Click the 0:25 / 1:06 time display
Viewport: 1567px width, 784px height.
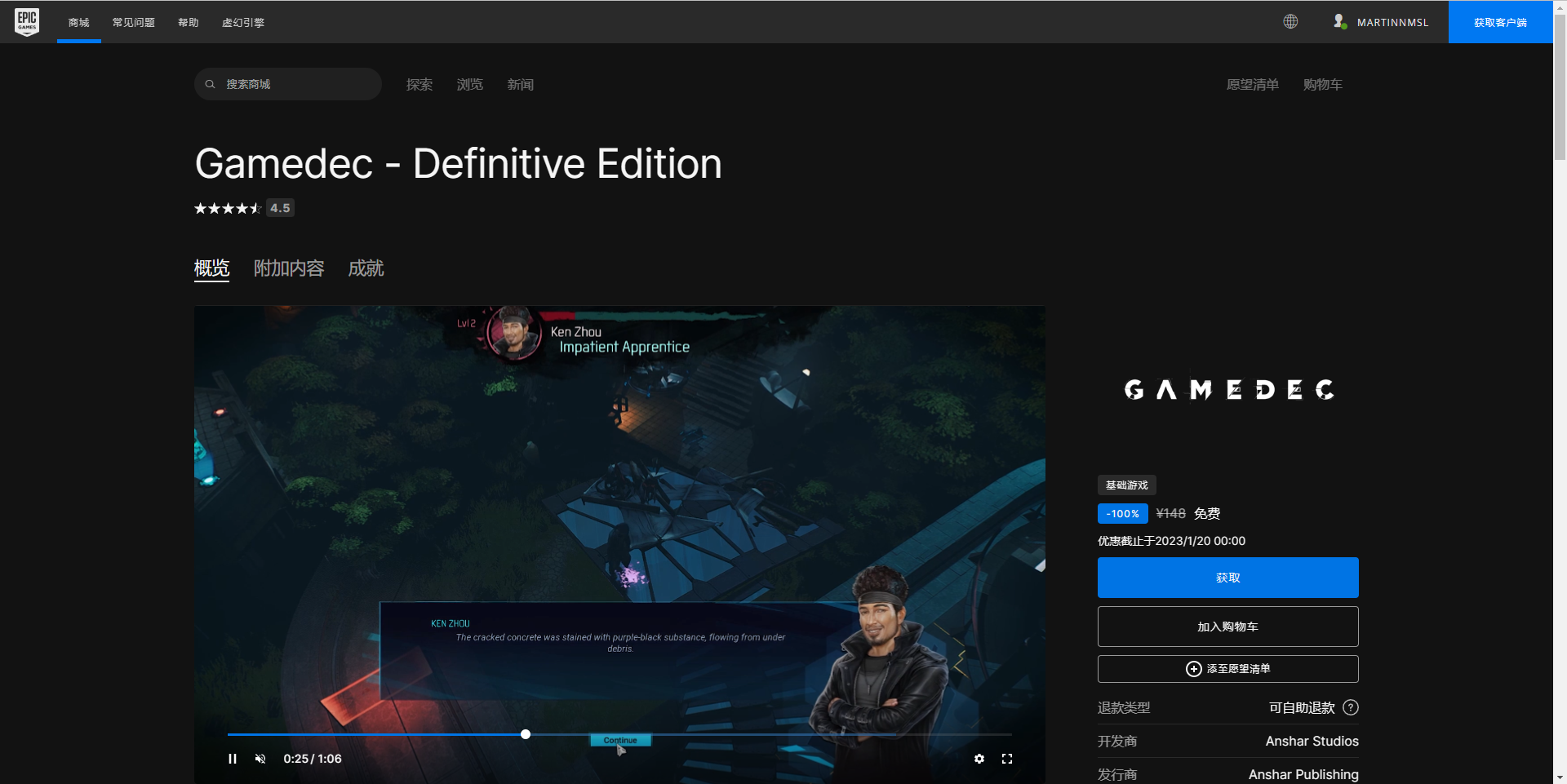313,759
